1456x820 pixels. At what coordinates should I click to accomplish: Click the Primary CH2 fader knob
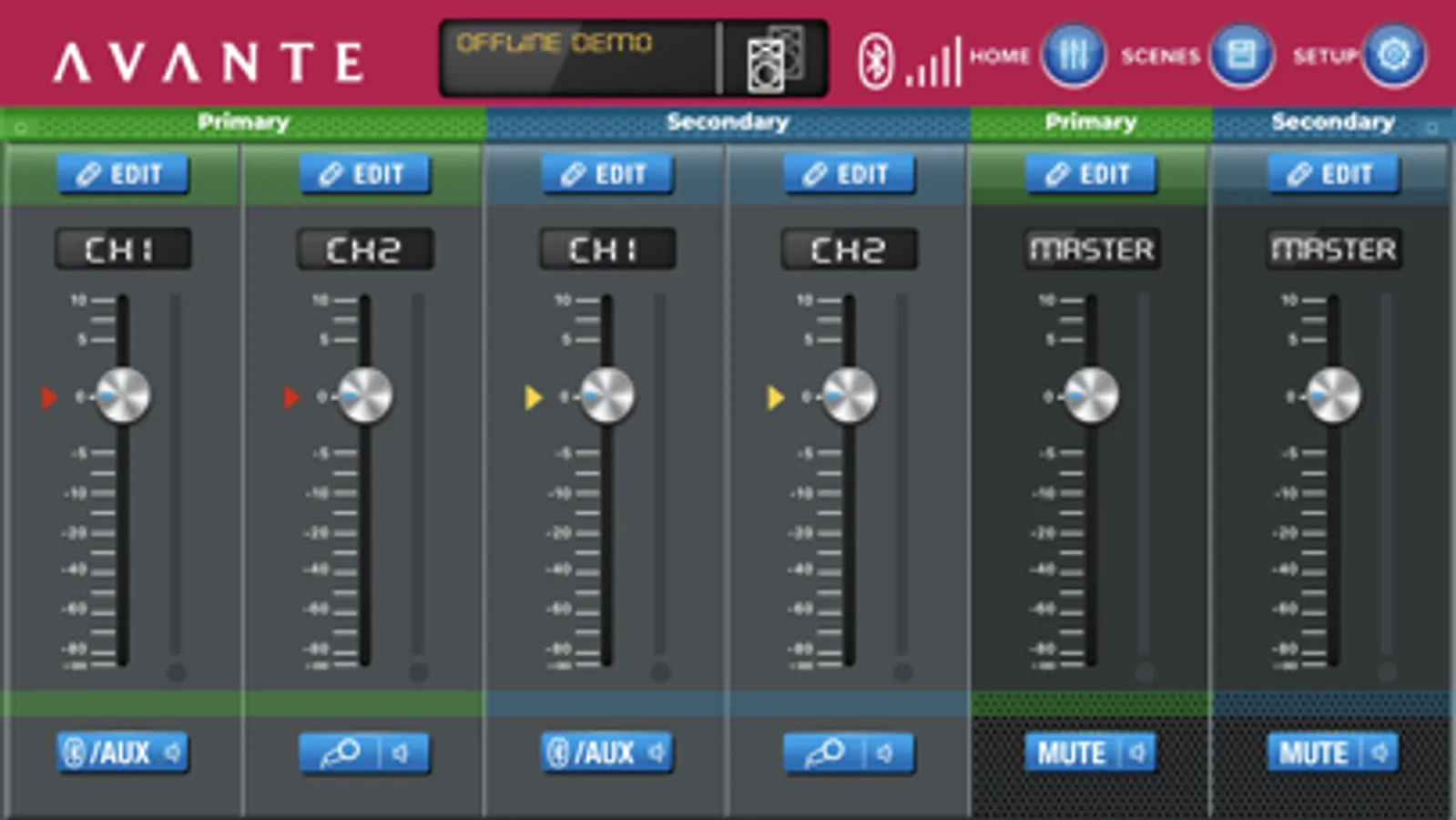365,395
